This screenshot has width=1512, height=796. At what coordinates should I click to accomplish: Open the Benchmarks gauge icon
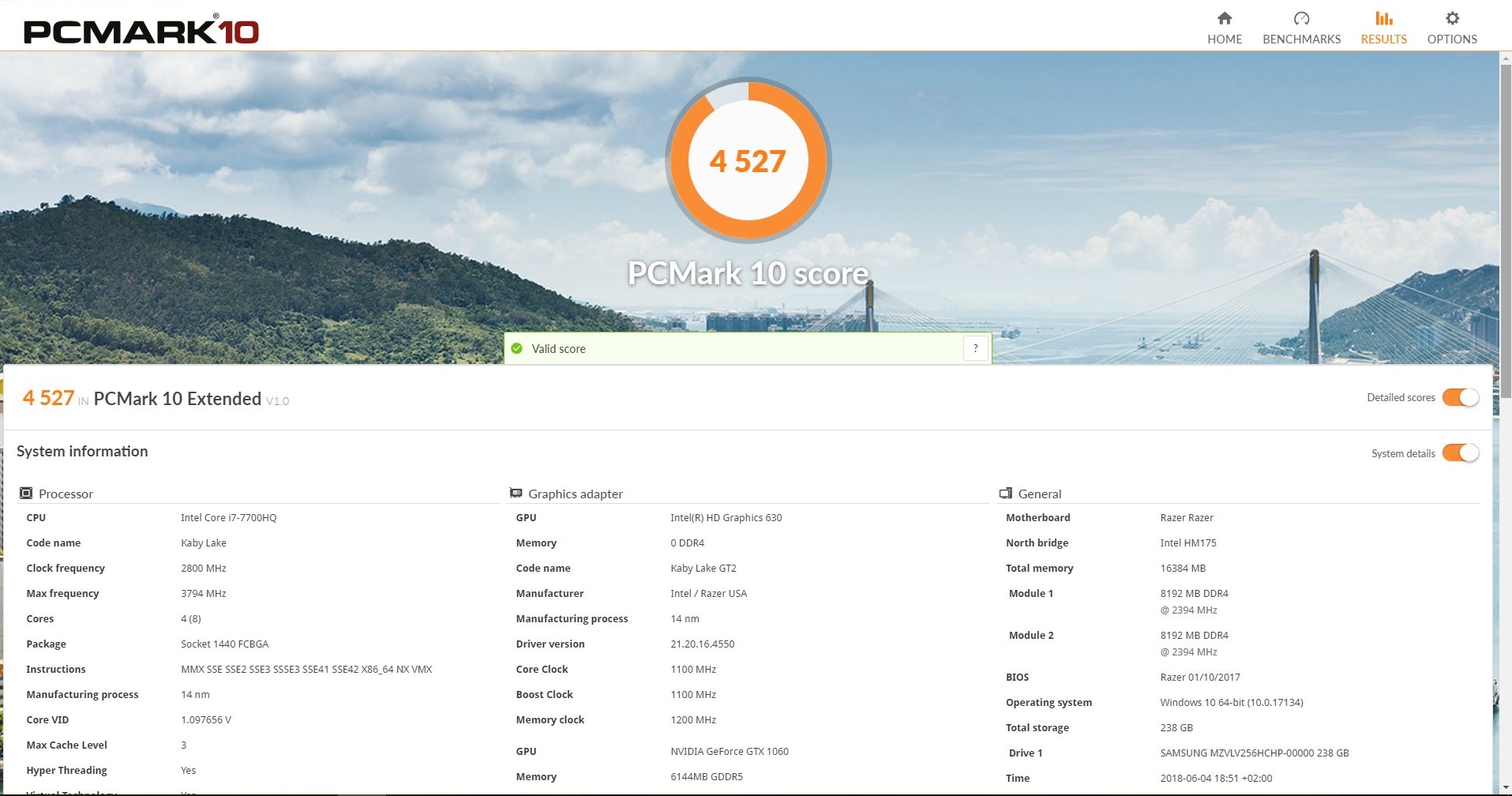1301,18
